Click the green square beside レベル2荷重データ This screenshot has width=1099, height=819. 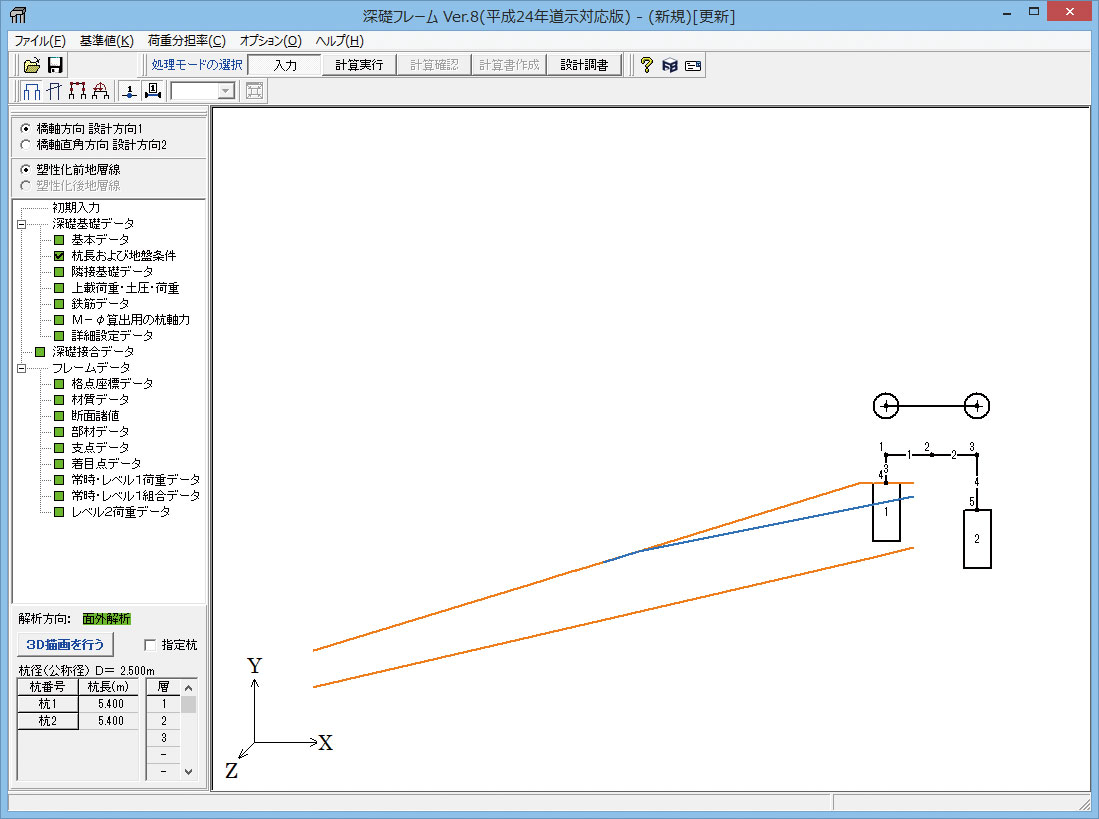(x=59, y=512)
